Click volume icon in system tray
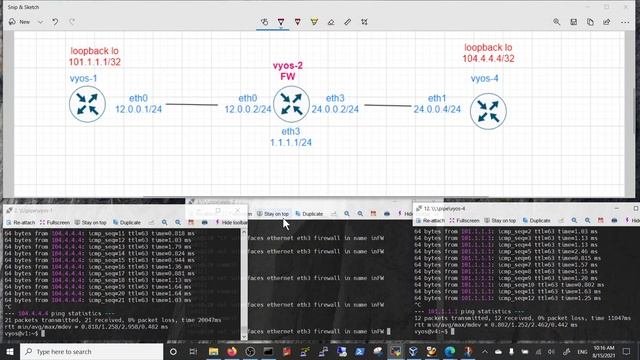The image size is (640, 360). coord(551,351)
